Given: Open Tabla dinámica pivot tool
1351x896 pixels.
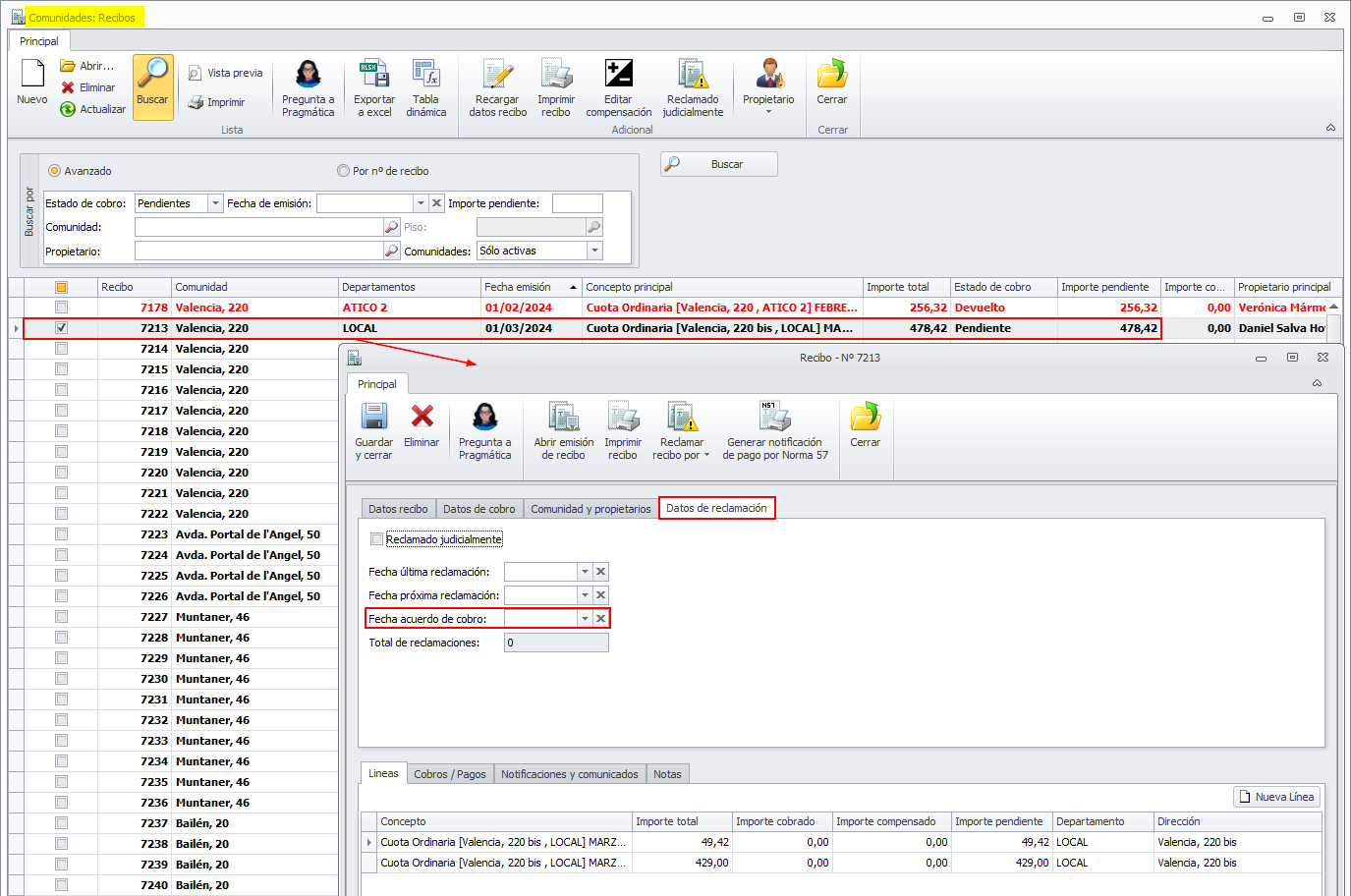Looking at the screenshot, I should [x=426, y=88].
